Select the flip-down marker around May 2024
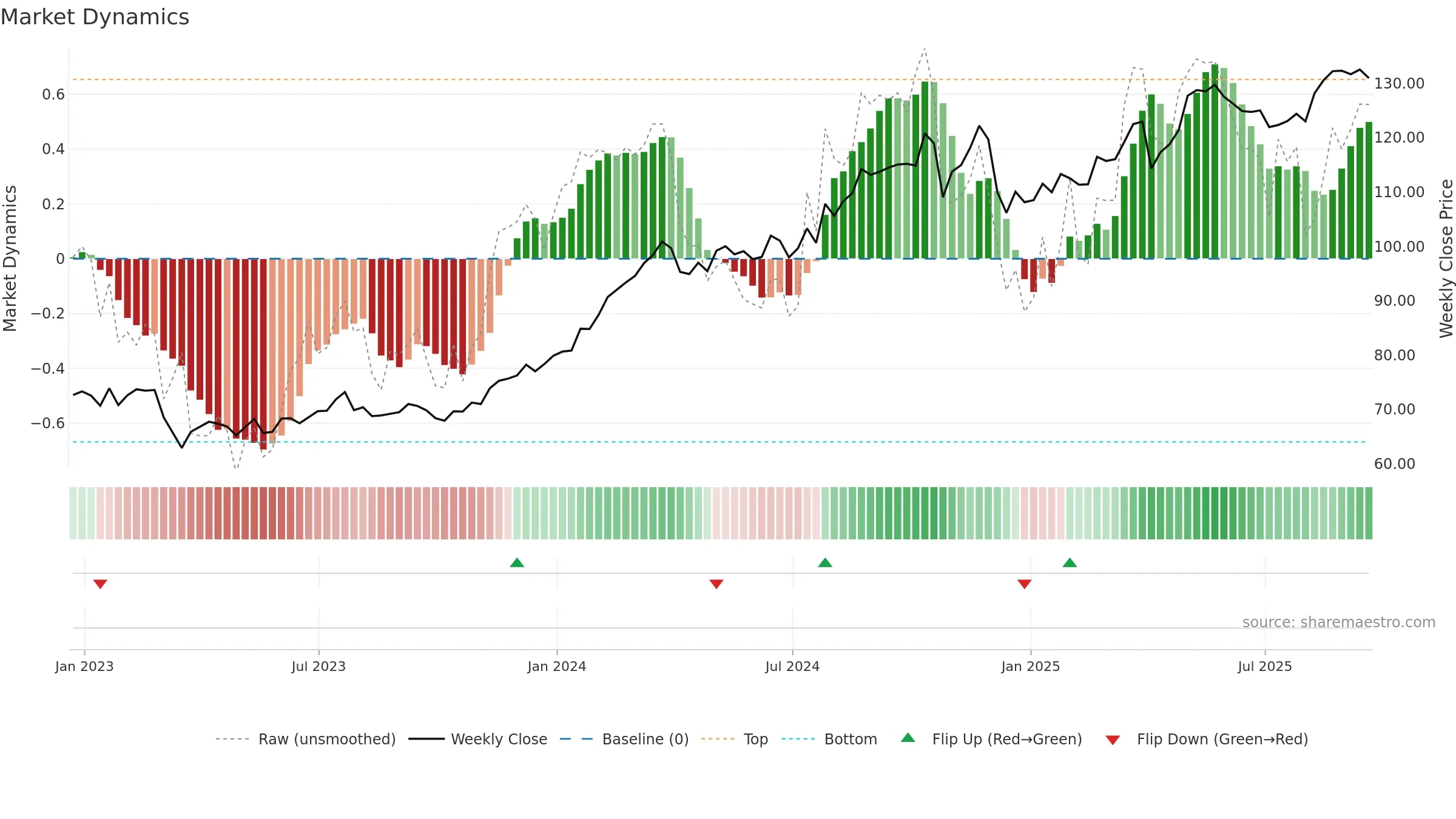Viewport: 1456px width, 819px height. [716, 584]
